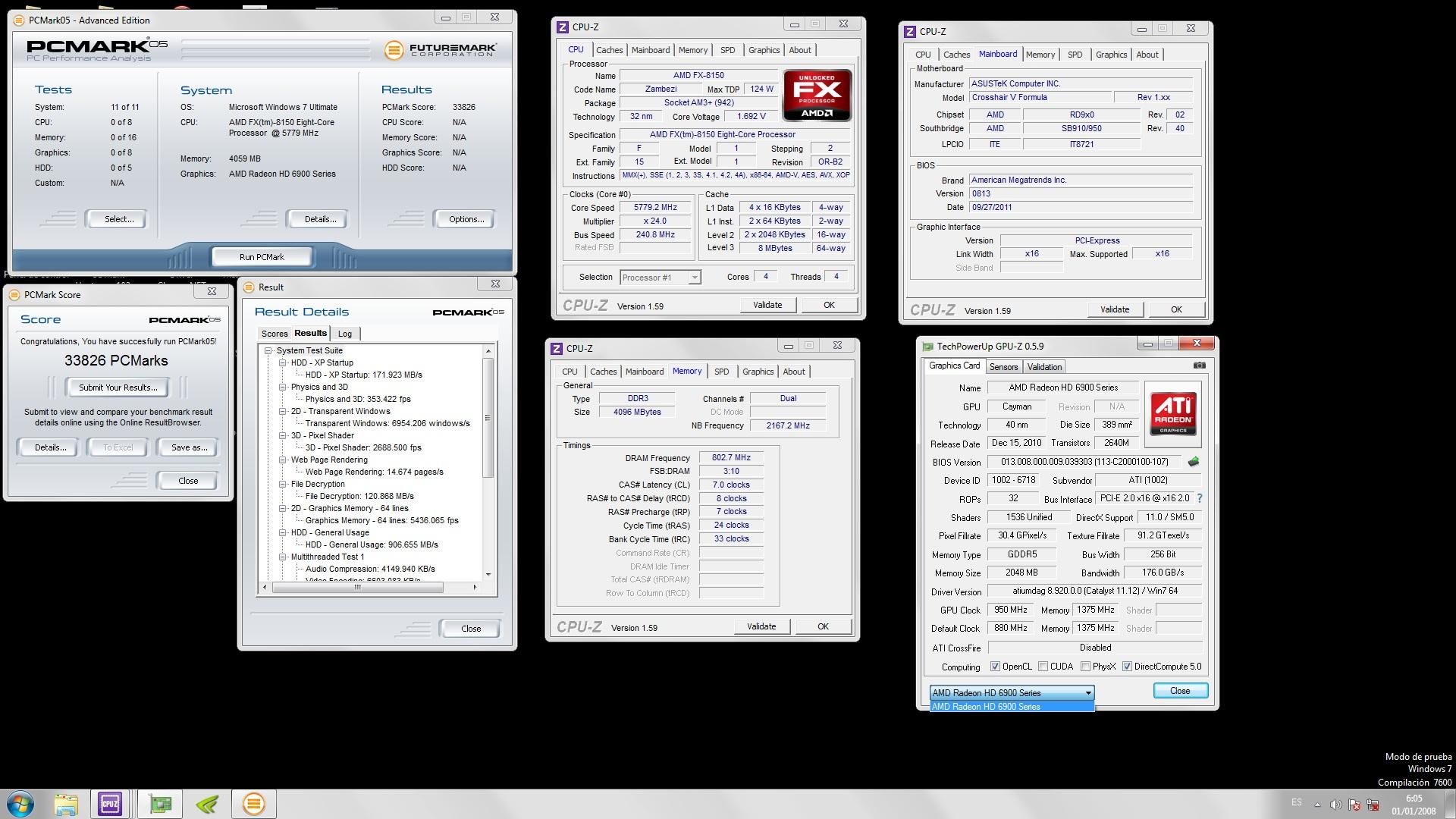Switch to Scores tab in Result Details
Screen dimensions: 1456x819
point(274,334)
